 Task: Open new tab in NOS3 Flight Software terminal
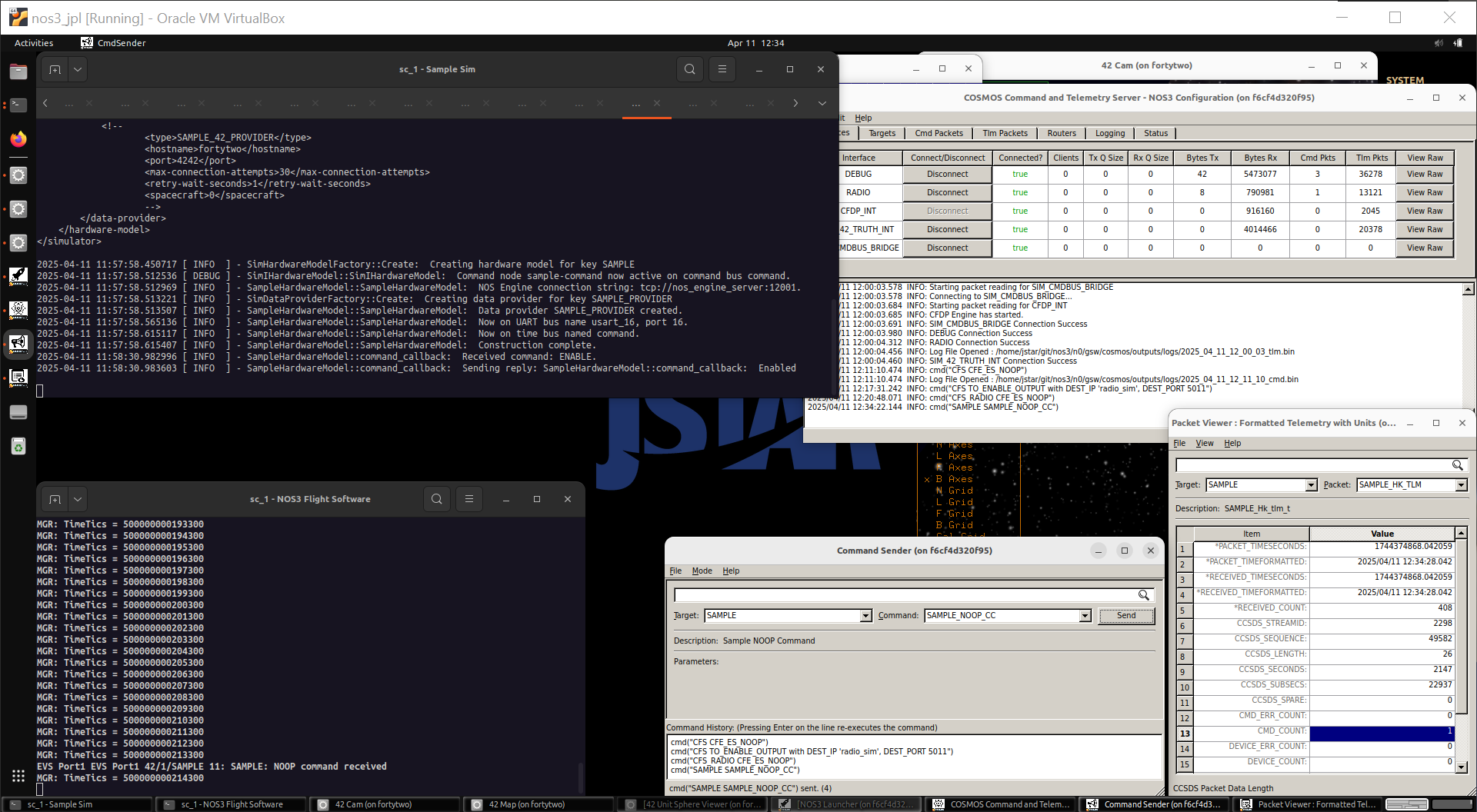click(x=55, y=499)
